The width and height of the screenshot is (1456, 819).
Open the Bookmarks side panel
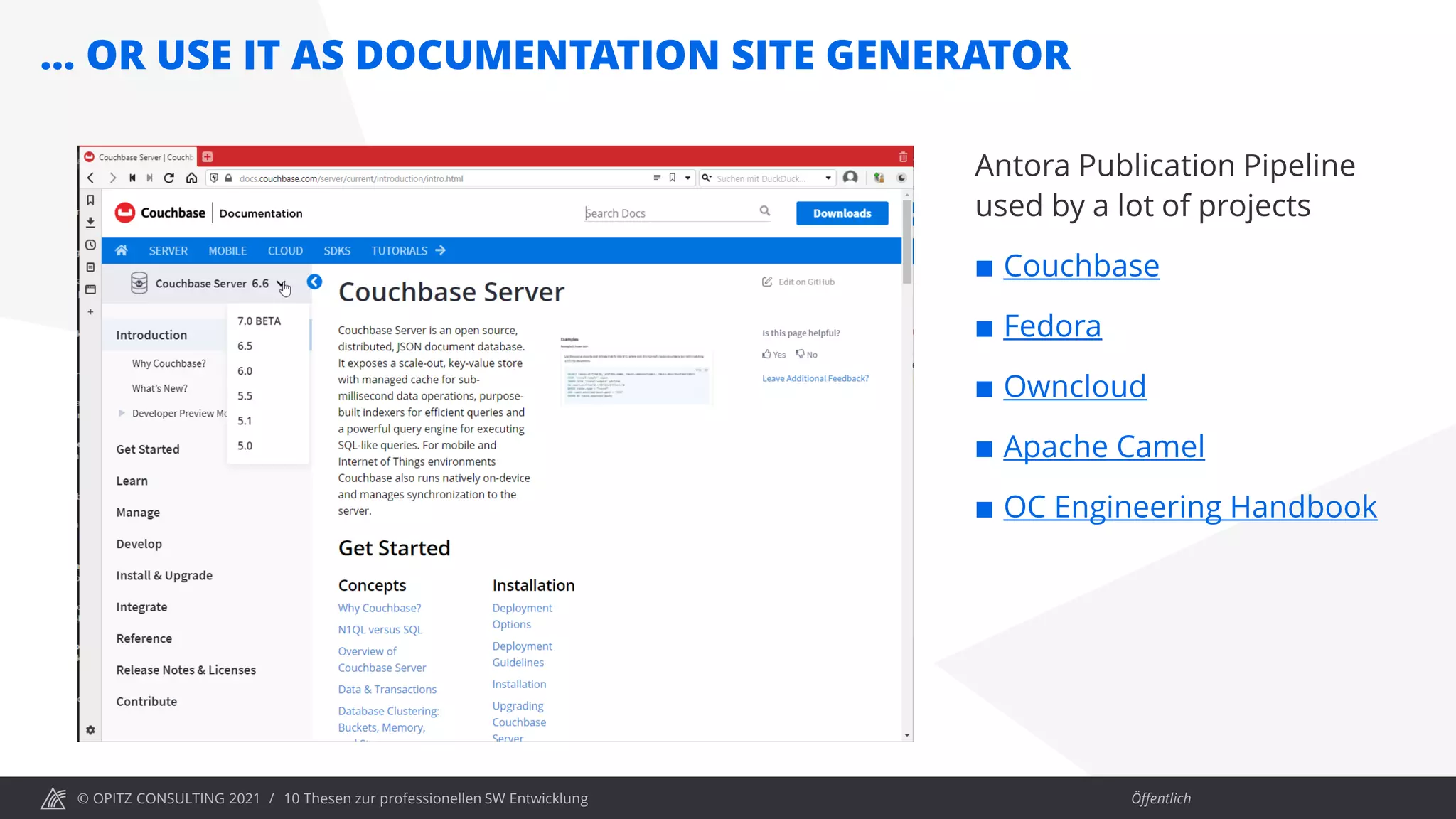click(x=90, y=200)
